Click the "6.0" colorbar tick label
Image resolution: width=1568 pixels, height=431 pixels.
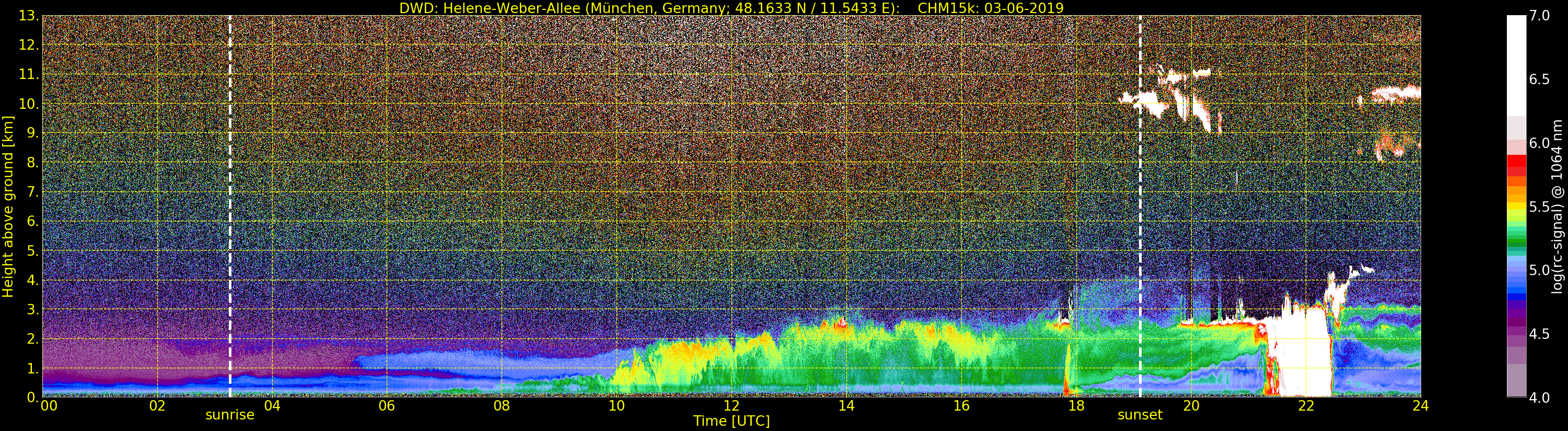[x=1539, y=143]
